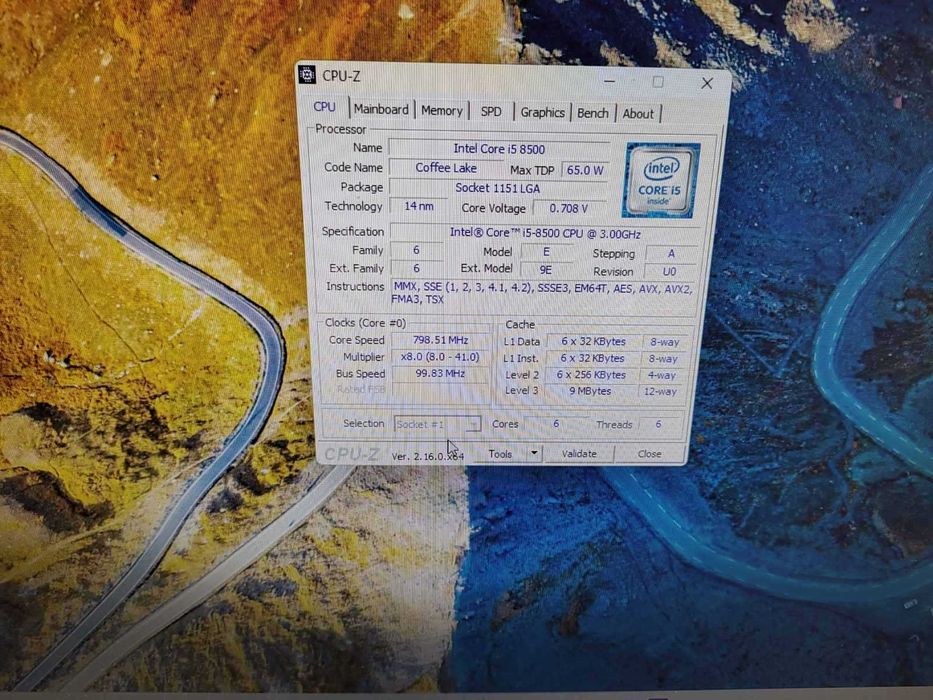Click the Bus Speed value '99.83 MHz'
The image size is (933, 700).
[x=440, y=373]
